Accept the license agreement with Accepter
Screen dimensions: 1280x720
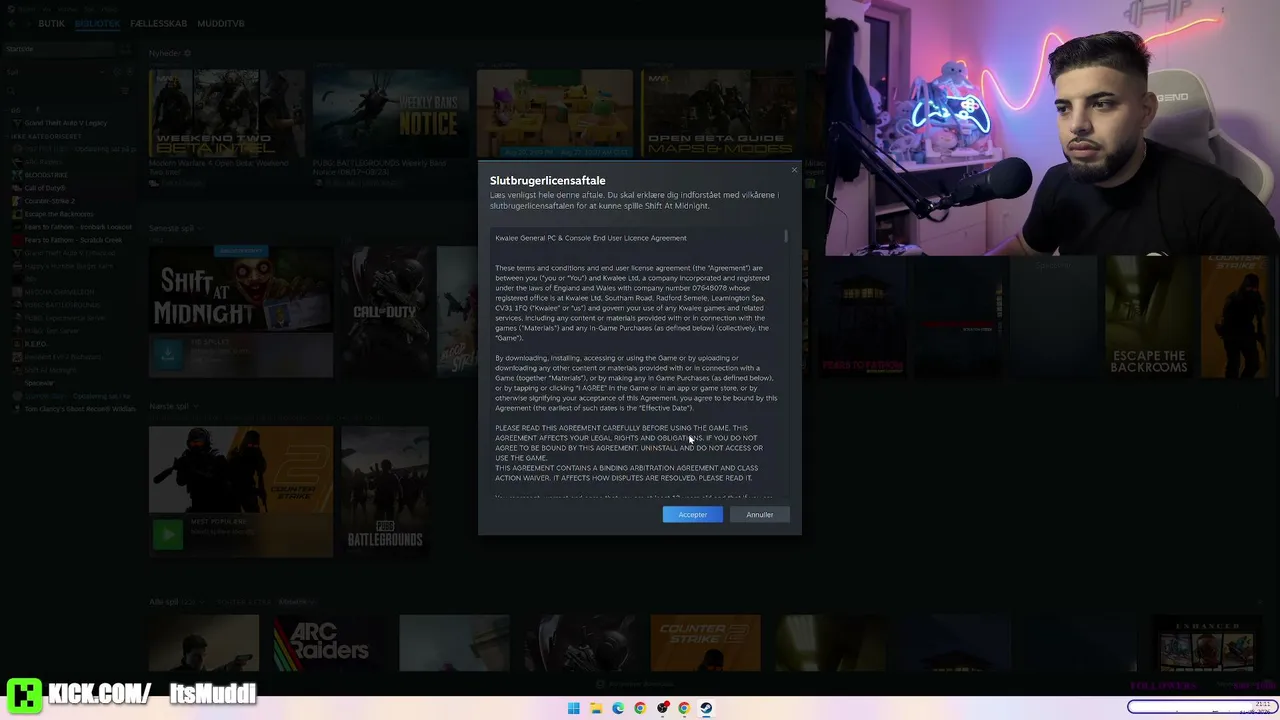[x=692, y=514]
